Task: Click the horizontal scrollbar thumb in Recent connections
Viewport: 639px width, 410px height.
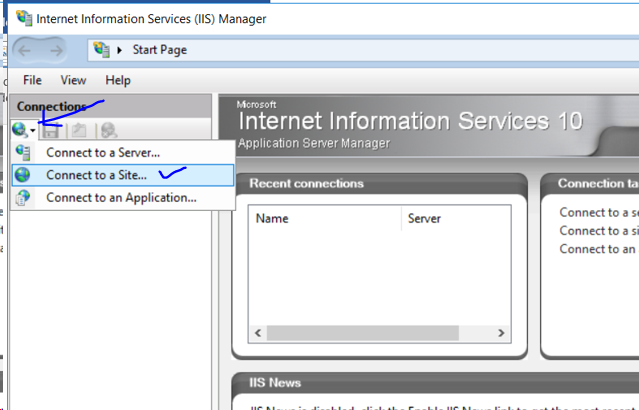Action: (363, 333)
